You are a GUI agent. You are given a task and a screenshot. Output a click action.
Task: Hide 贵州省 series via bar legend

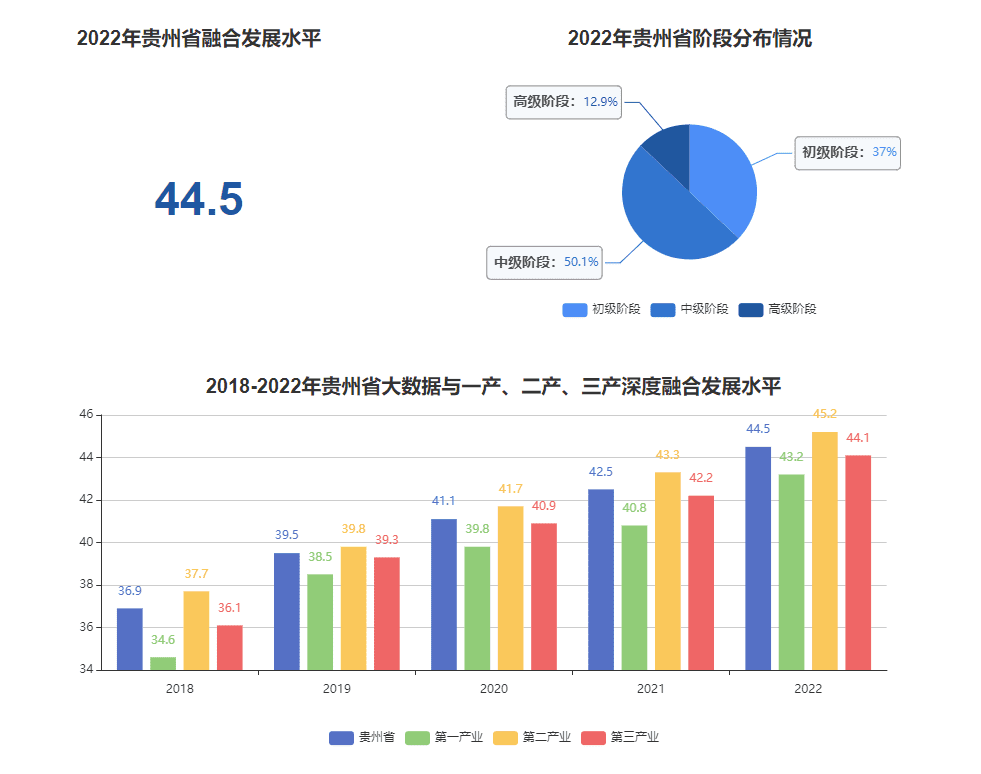pos(362,738)
